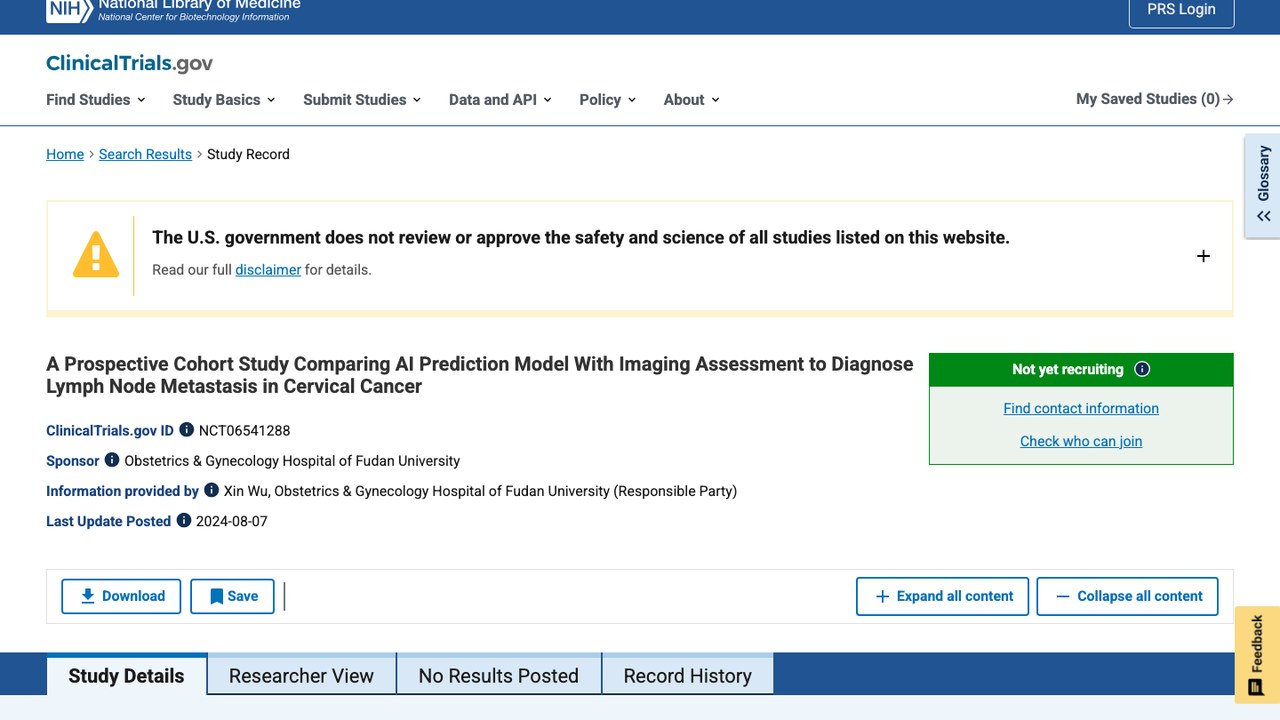Click info icon next to Information provided by

tap(211, 490)
